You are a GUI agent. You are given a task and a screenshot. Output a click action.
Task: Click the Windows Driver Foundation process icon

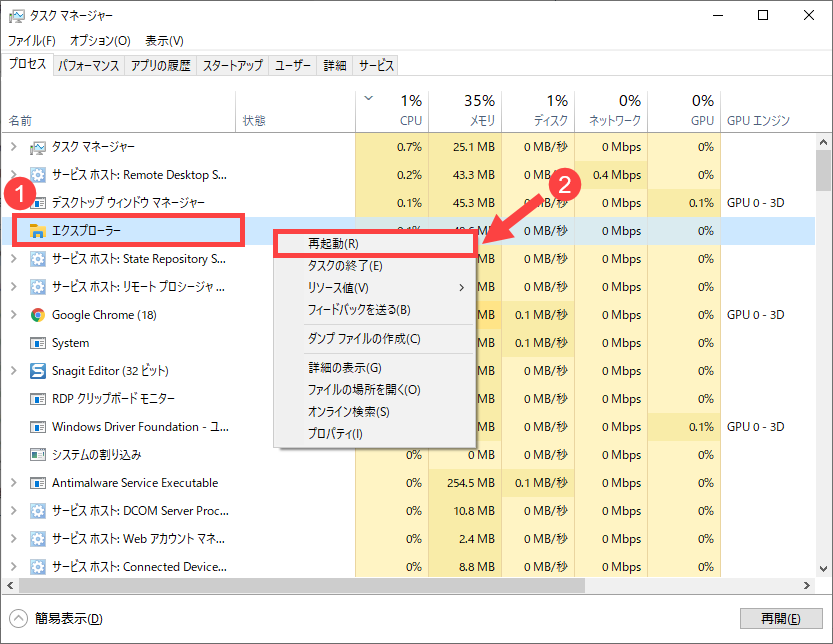tap(36, 427)
